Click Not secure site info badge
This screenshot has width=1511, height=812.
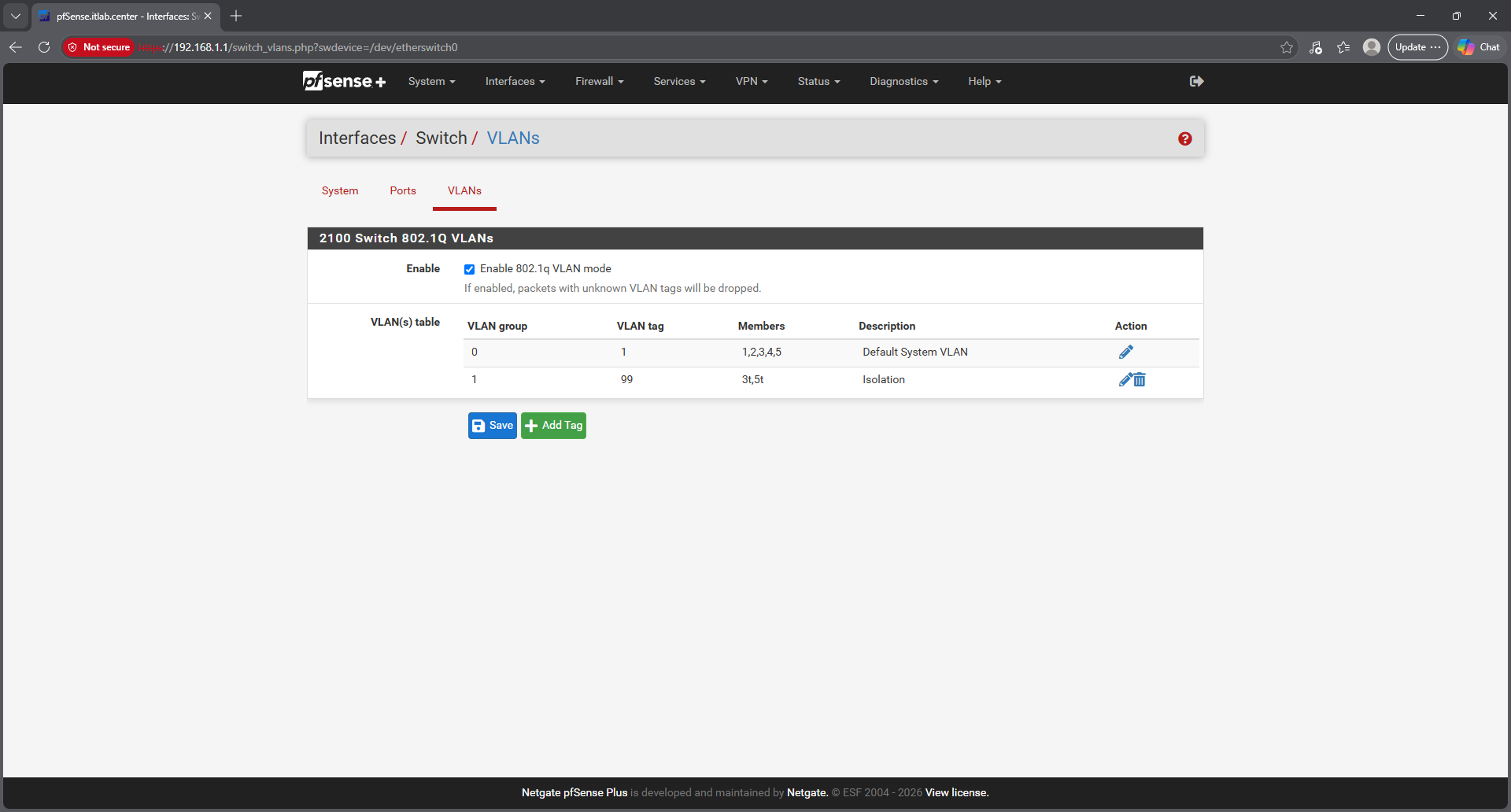click(x=99, y=47)
